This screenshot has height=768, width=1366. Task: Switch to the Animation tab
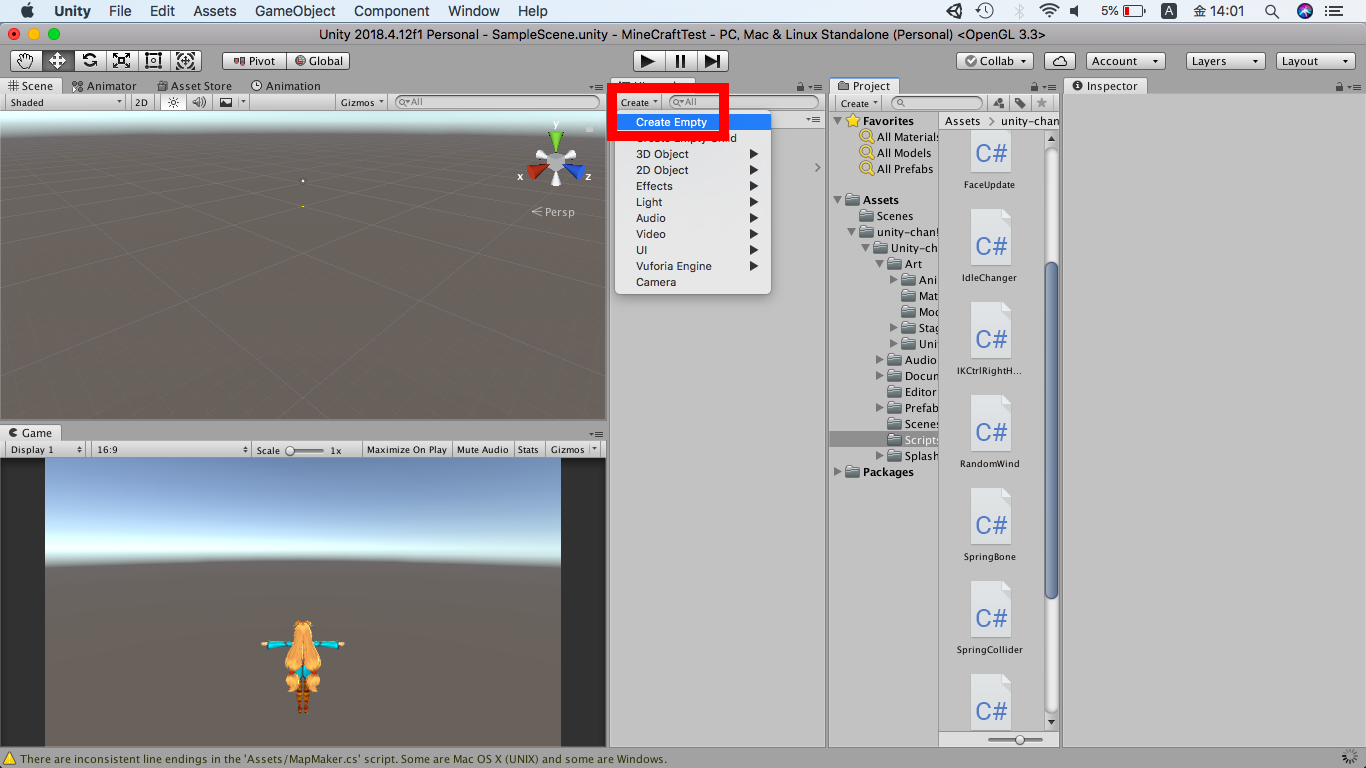click(x=285, y=86)
